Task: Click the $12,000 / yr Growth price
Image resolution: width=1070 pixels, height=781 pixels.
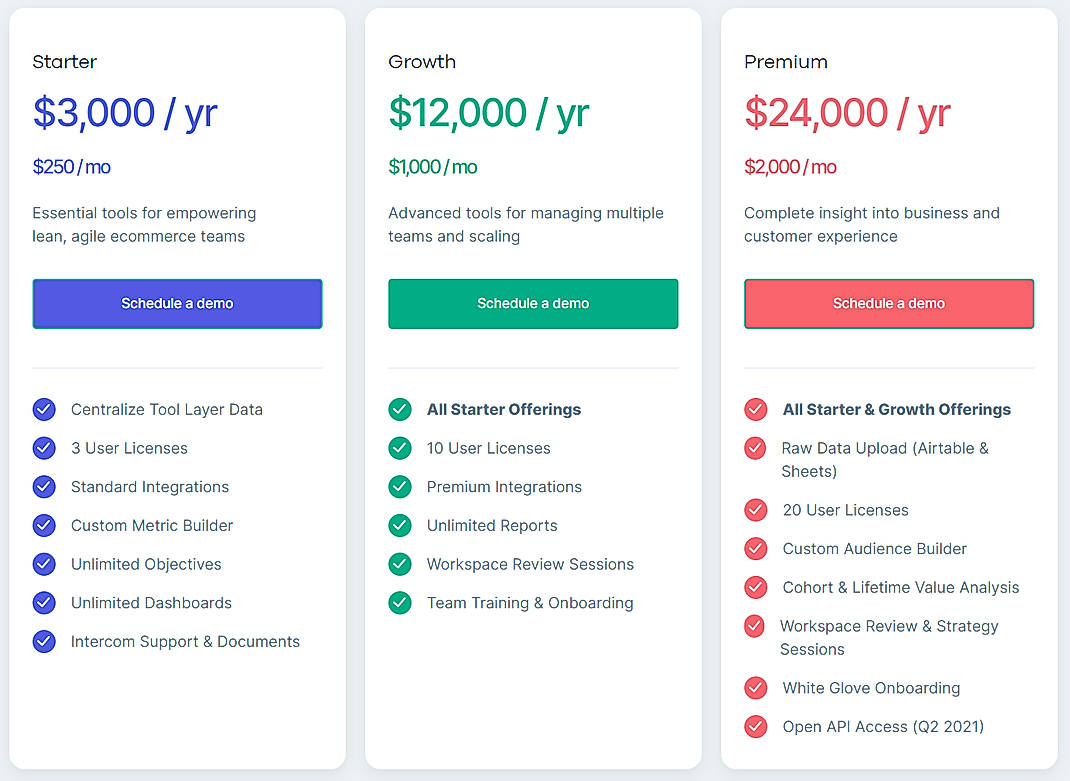Action: point(489,113)
